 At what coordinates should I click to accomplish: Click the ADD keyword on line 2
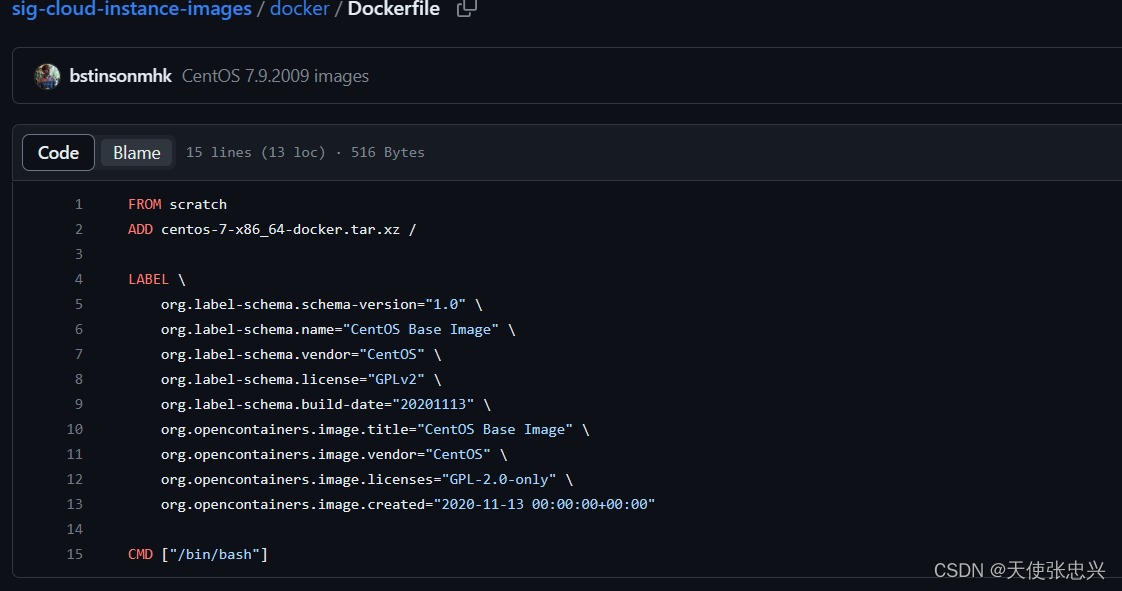pyautogui.click(x=140, y=230)
